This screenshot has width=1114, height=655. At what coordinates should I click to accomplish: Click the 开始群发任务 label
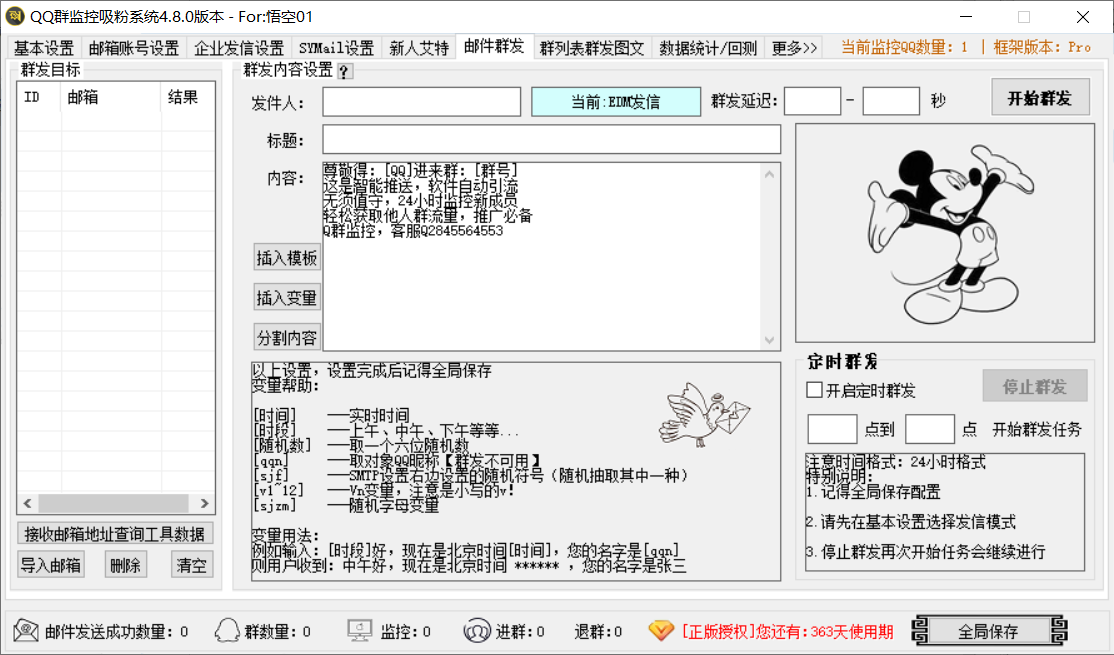click(1037, 429)
